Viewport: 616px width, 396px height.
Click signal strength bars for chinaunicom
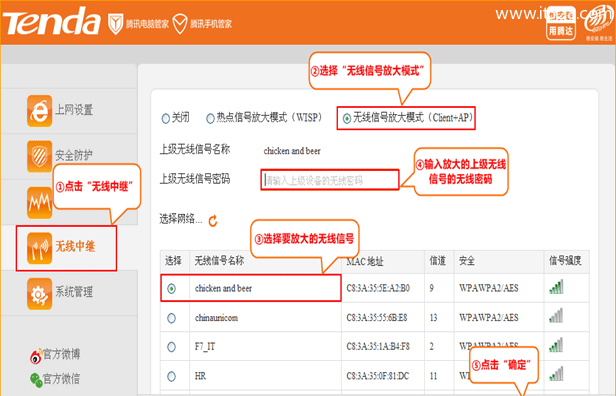(556, 316)
